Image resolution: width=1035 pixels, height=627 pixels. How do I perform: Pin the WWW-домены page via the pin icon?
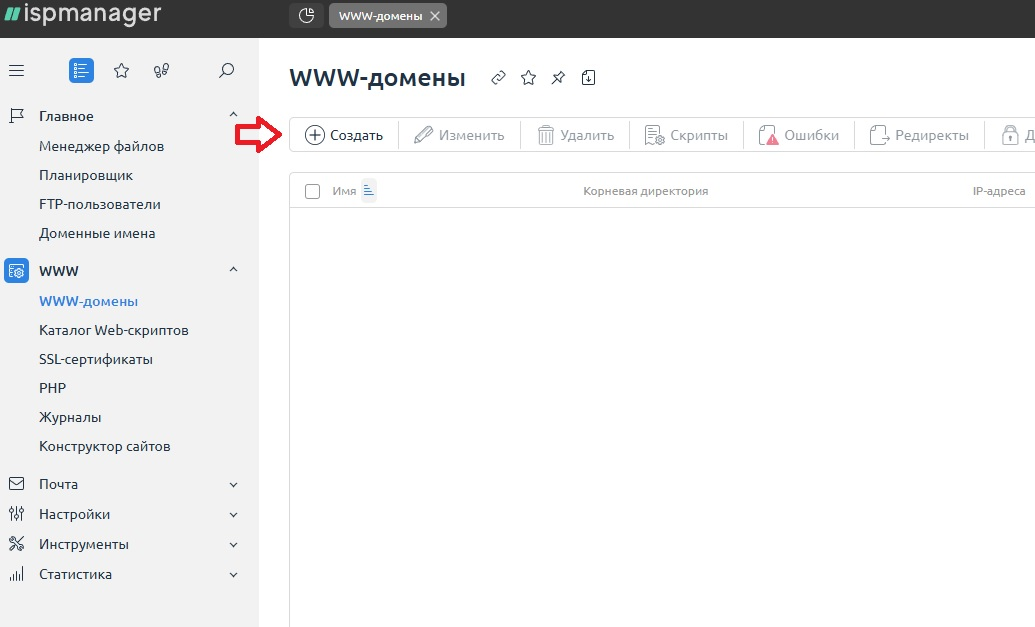(558, 77)
